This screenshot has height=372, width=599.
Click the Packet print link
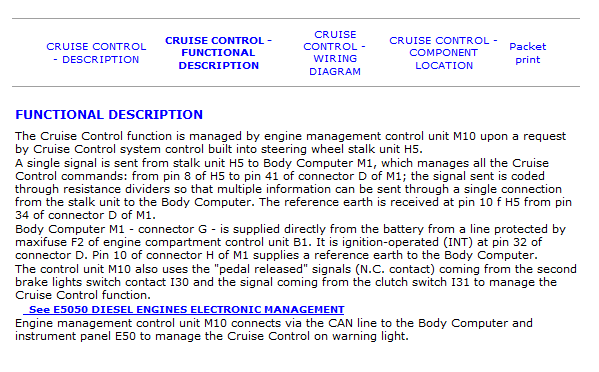(528, 53)
